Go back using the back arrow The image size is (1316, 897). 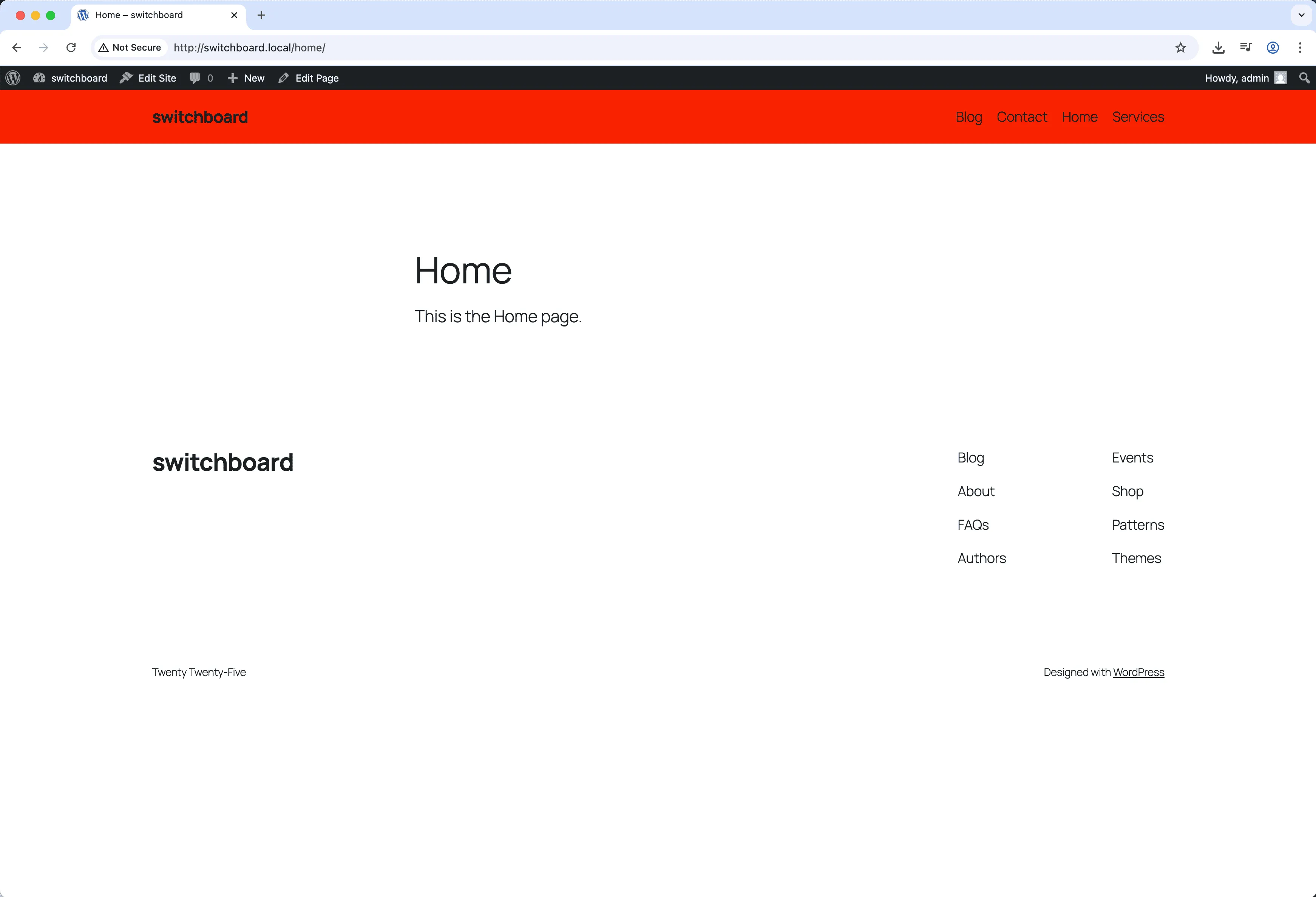tap(16, 48)
